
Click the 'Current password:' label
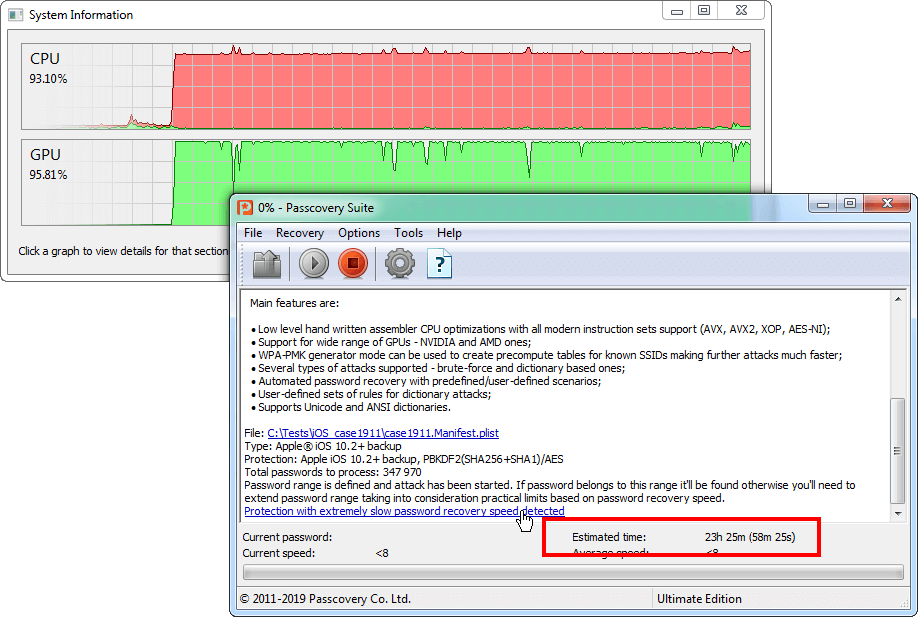tap(287, 537)
